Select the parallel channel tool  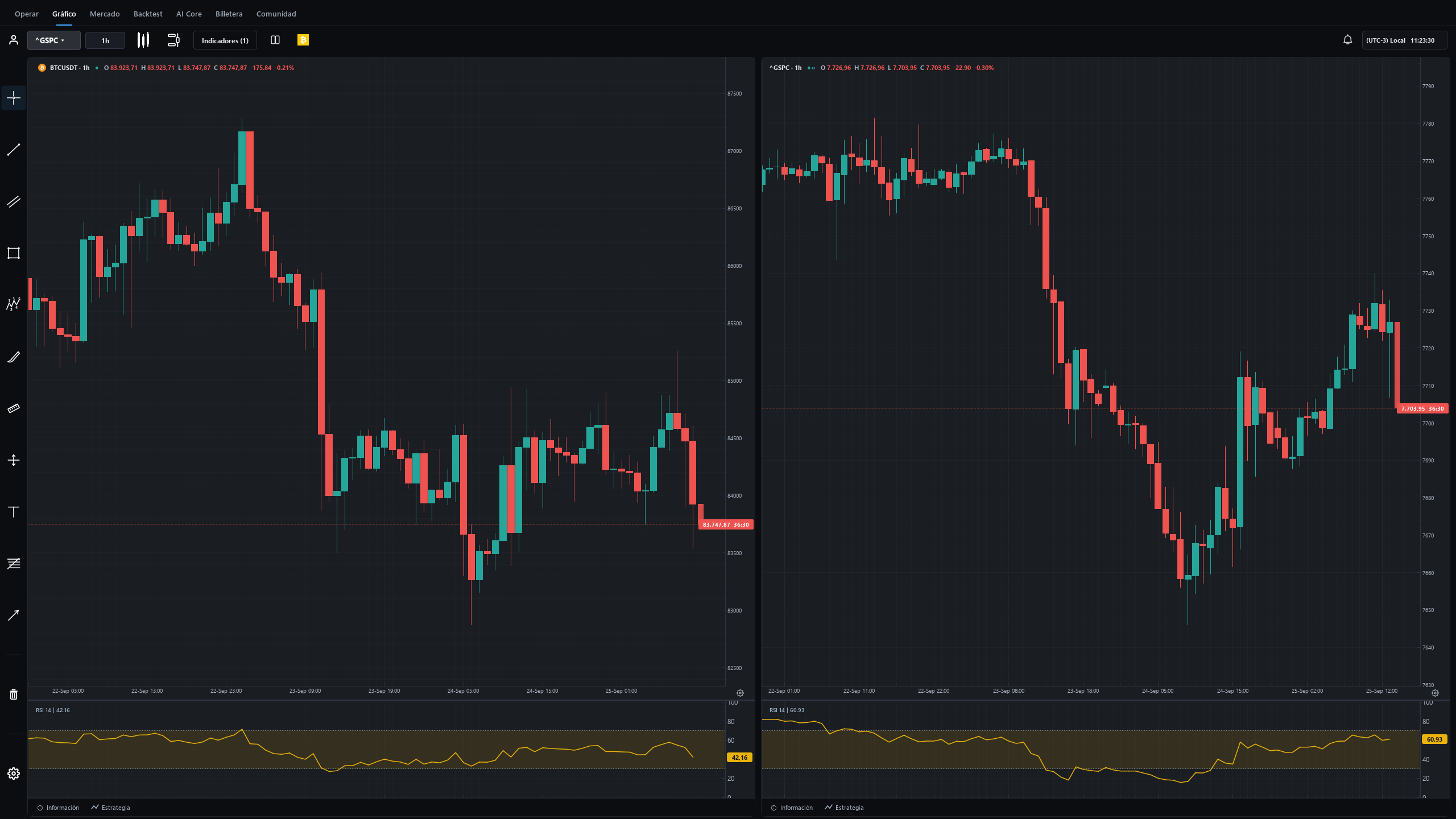tap(14, 201)
